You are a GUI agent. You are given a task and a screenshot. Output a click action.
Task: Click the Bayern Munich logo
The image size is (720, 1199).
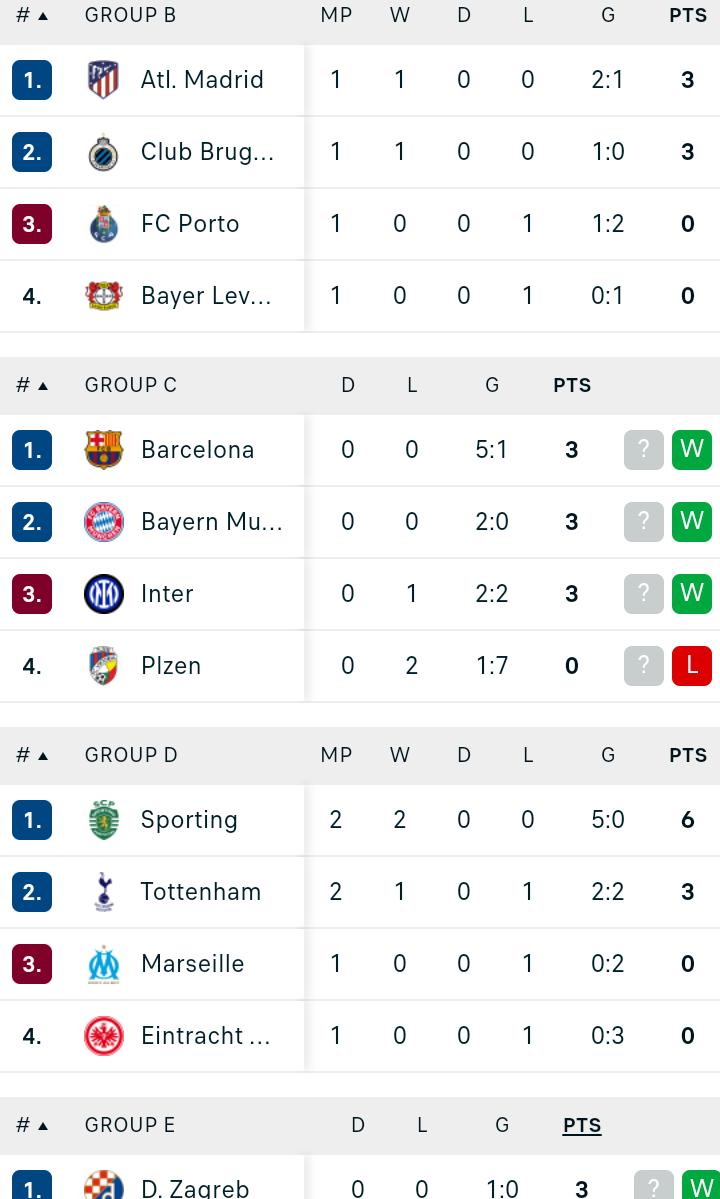(103, 522)
